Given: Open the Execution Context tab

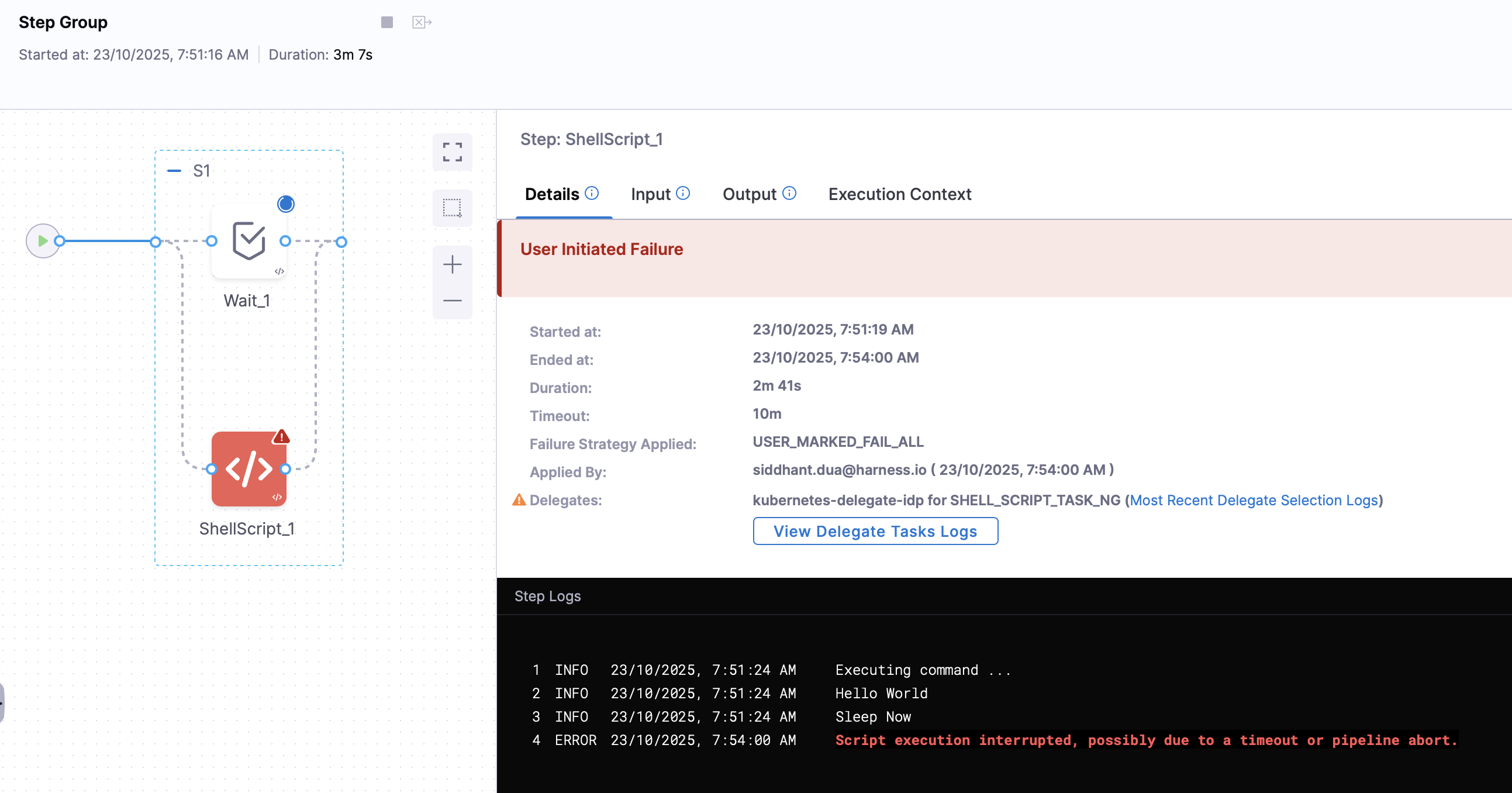Looking at the screenshot, I should point(899,194).
